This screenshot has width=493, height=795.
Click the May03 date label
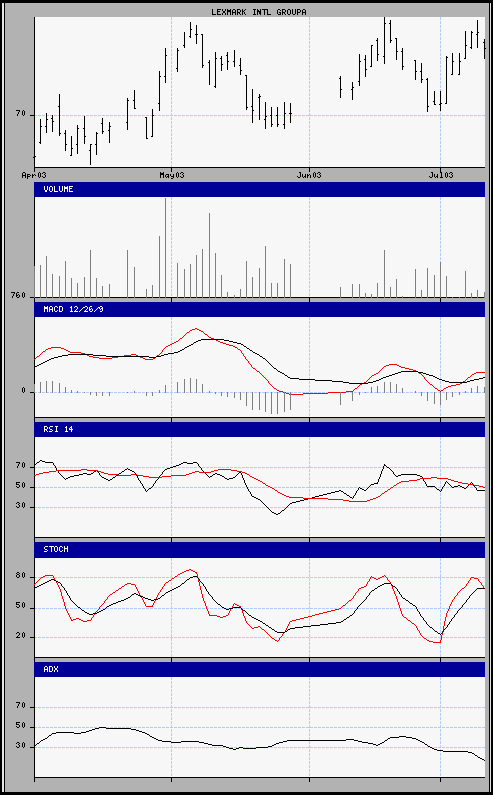coord(172,175)
